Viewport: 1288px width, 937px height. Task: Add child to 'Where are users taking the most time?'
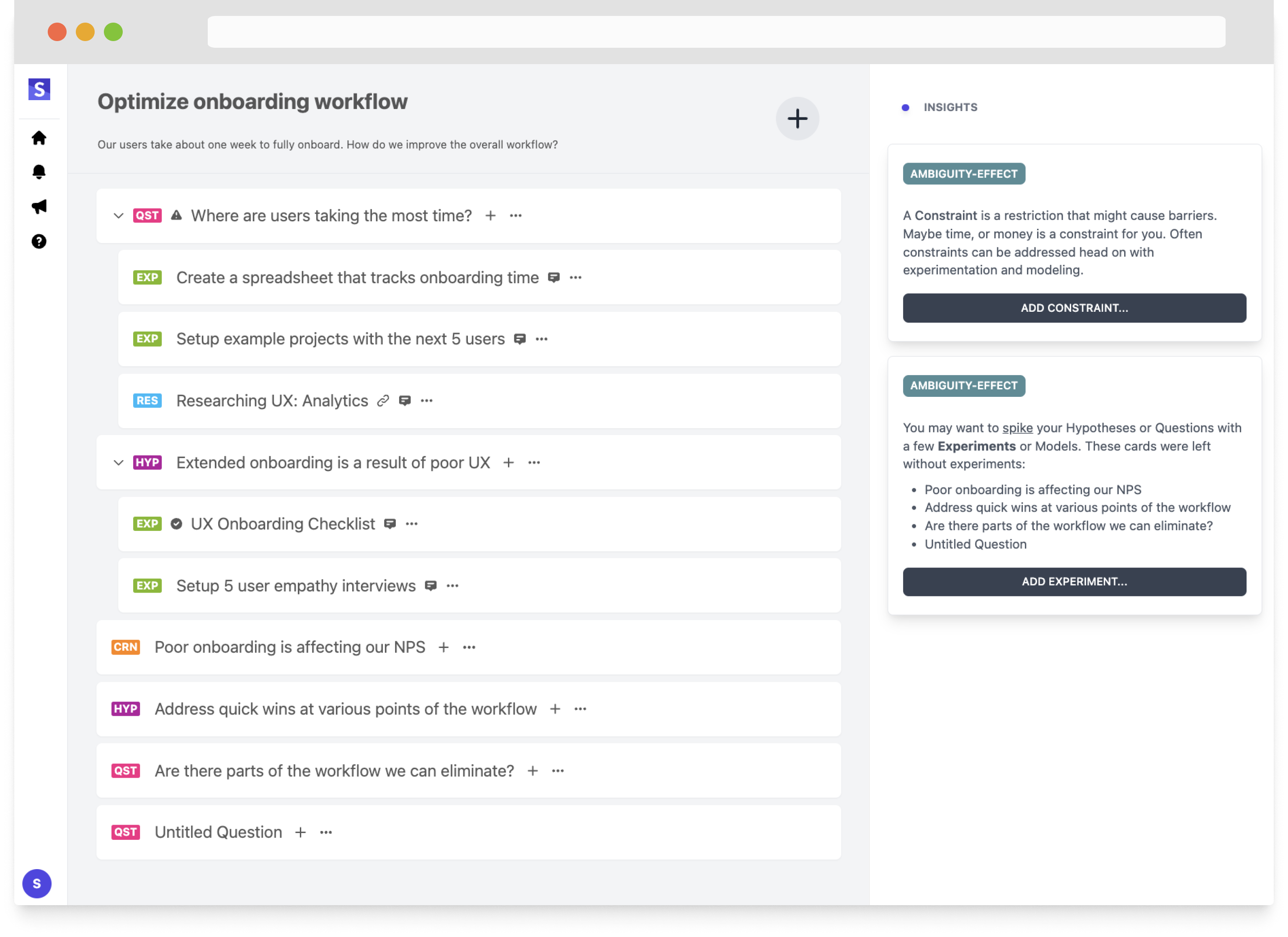point(490,216)
